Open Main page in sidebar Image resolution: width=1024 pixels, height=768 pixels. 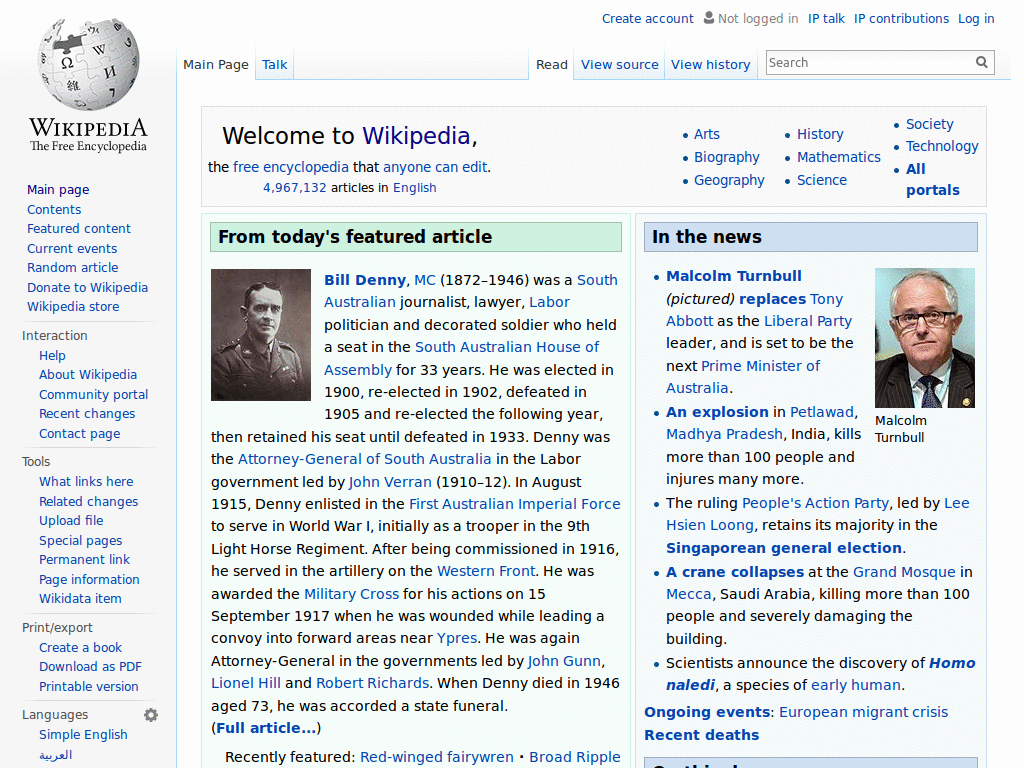click(58, 189)
